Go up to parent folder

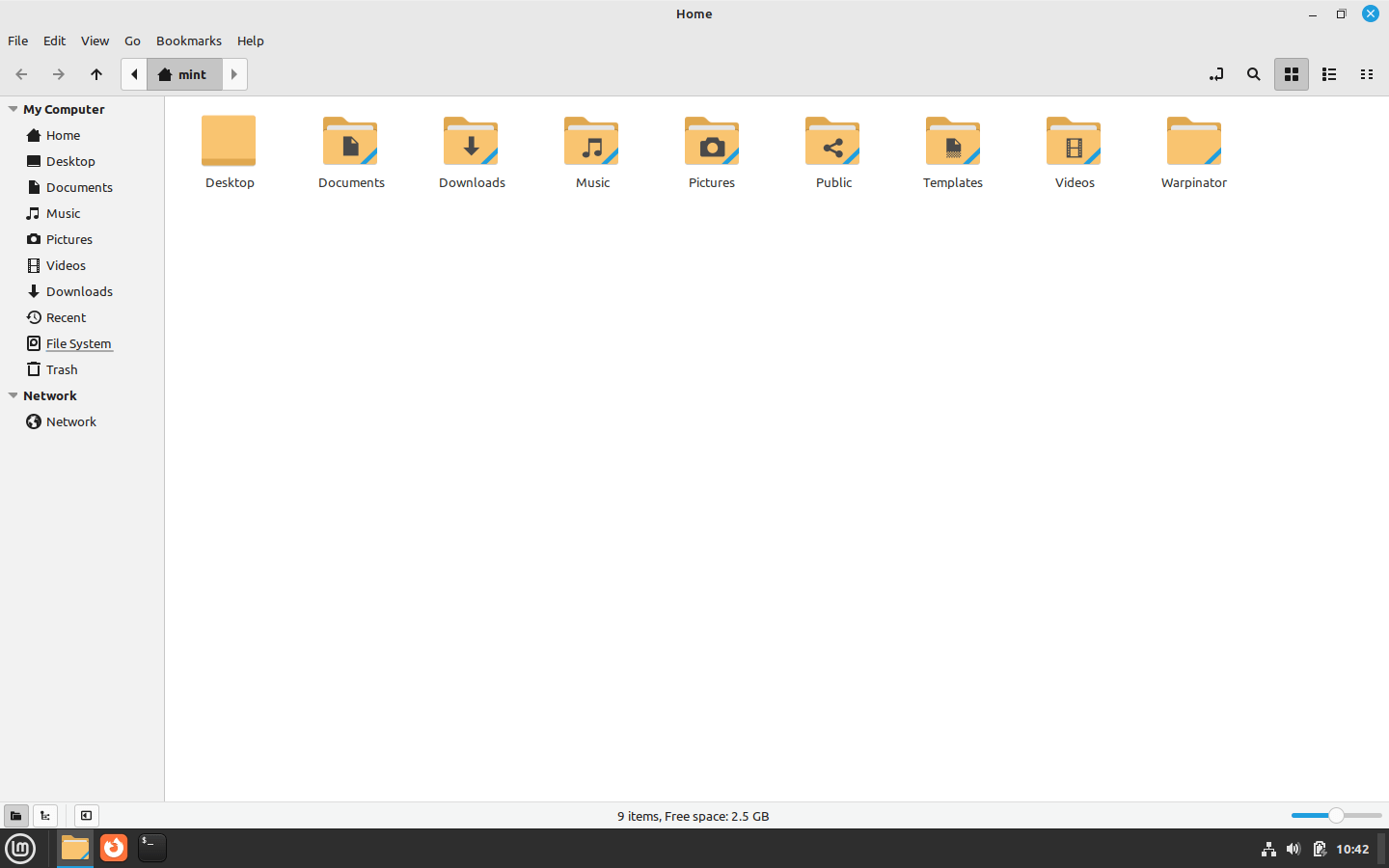pos(96,74)
